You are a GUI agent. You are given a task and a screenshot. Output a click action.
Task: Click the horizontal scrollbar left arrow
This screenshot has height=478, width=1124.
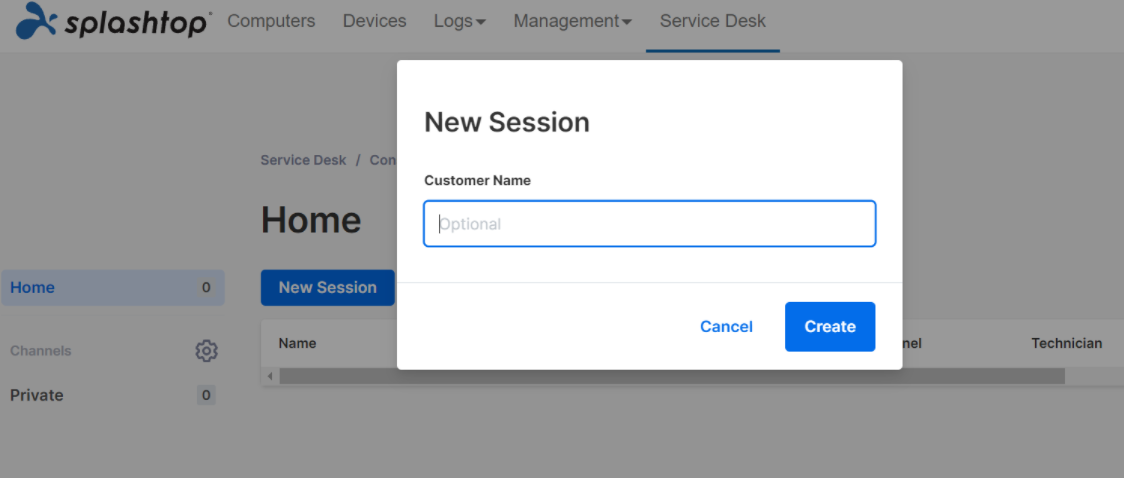click(270, 376)
